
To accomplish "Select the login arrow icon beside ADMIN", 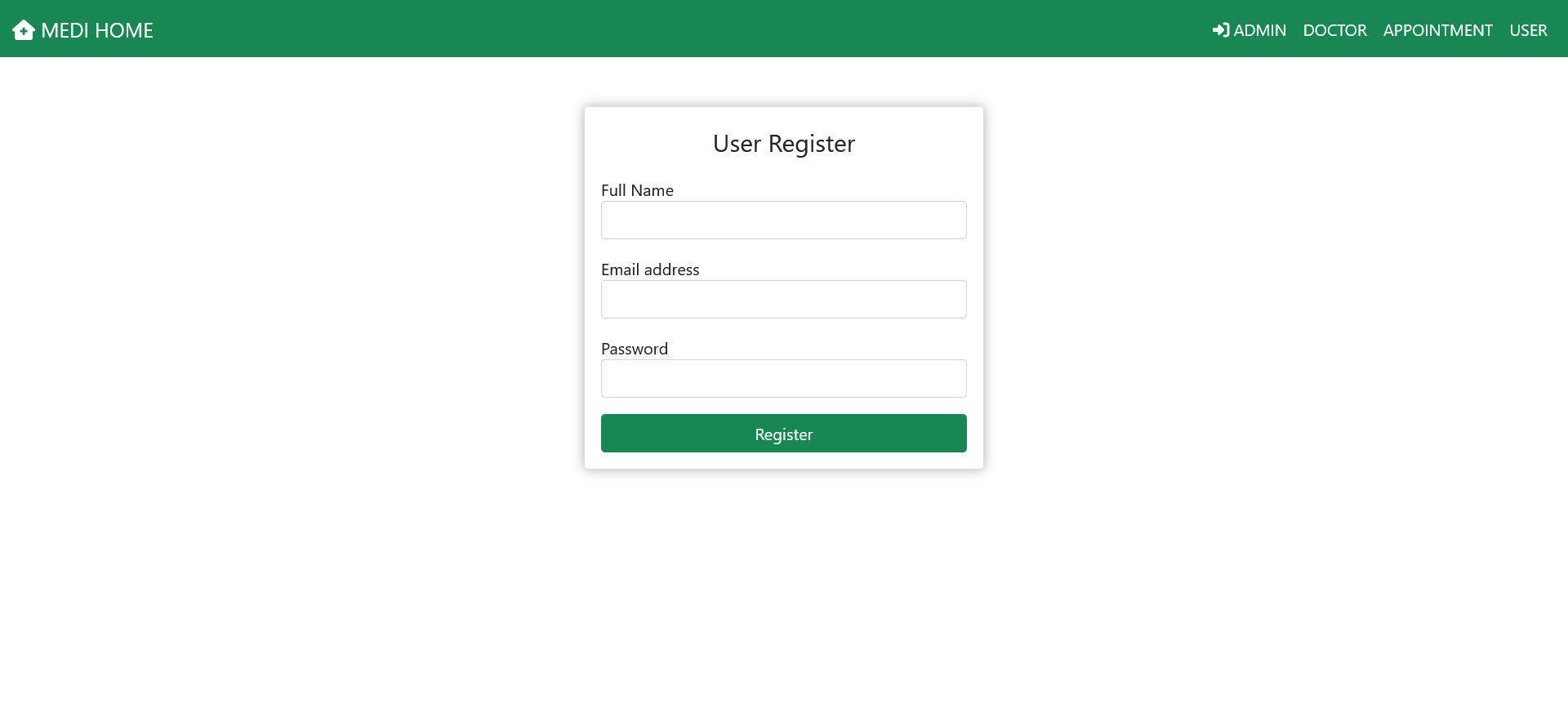I will tap(1220, 30).
